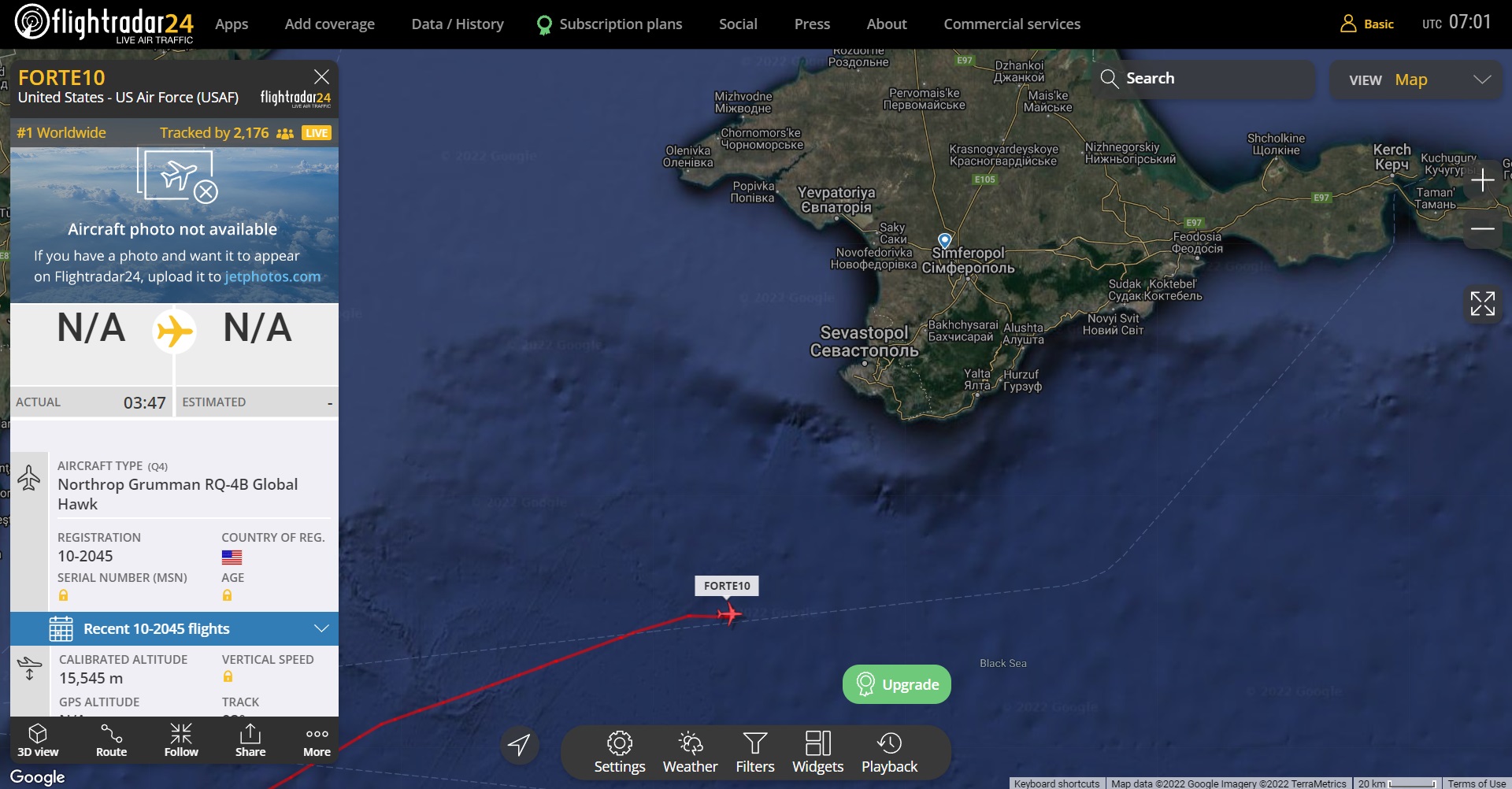Toggle Follow aircraft mode
1512x789 pixels.
tap(181, 740)
